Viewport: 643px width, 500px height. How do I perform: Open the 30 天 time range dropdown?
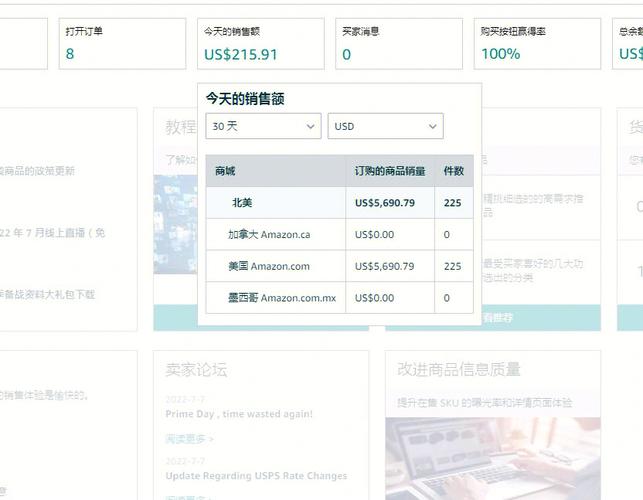[263, 126]
